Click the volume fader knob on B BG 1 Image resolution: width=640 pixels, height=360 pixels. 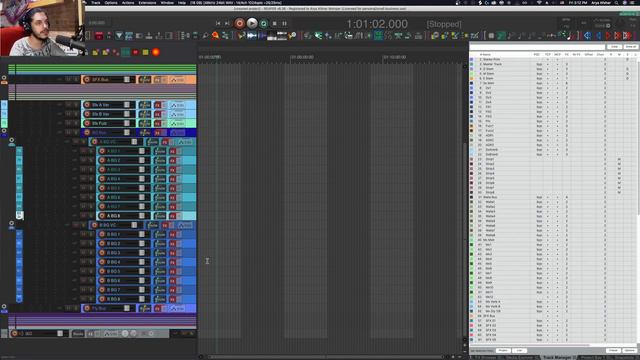[x=142, y=234]
